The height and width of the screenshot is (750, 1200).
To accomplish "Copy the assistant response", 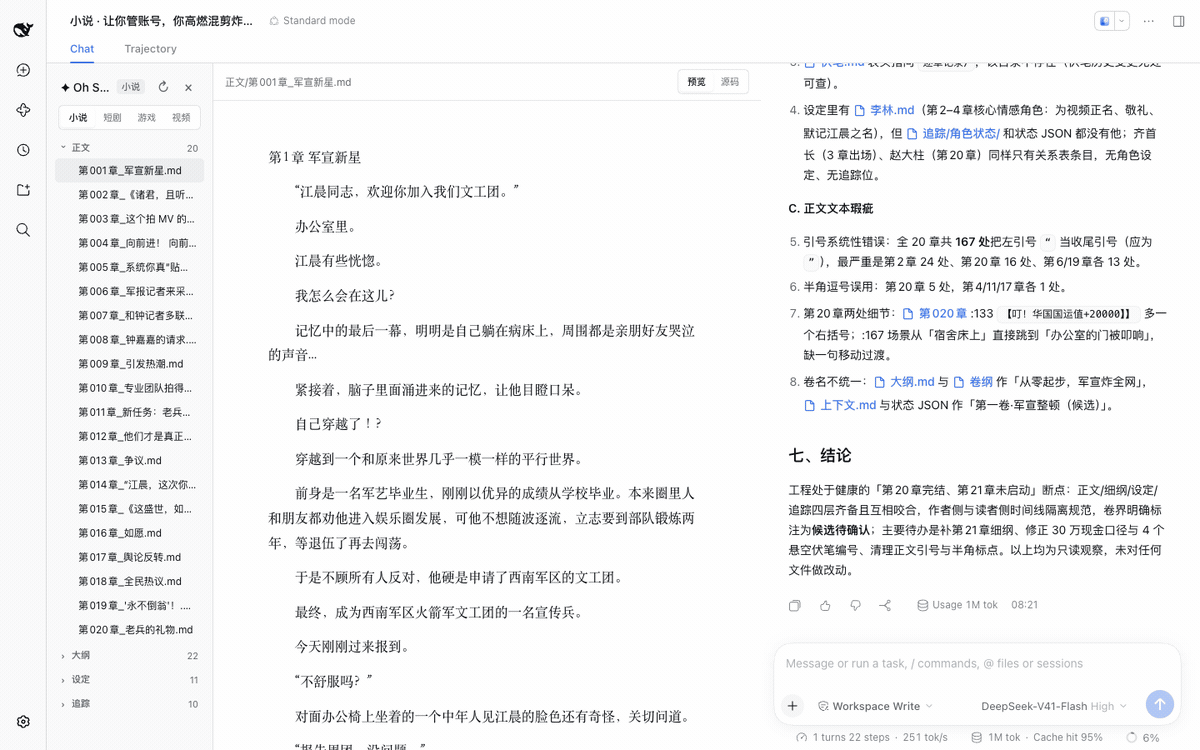I will (795, 605).
